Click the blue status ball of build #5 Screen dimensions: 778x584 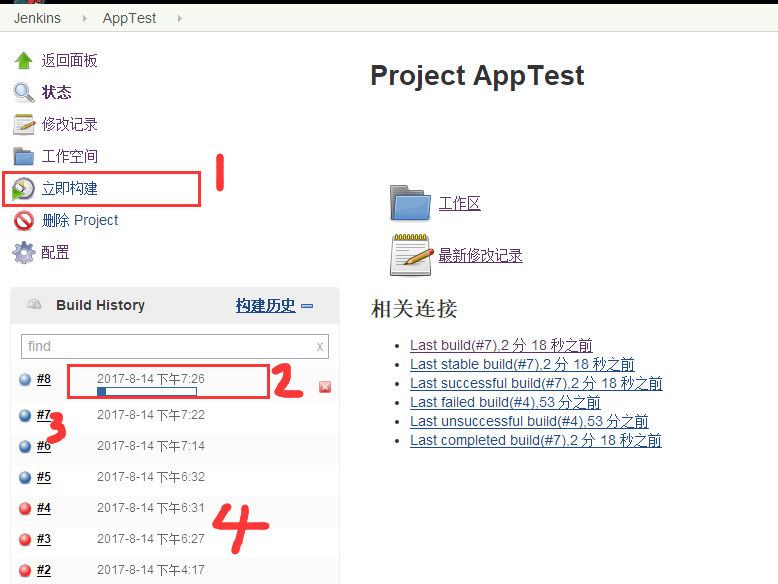click(25, 477)
